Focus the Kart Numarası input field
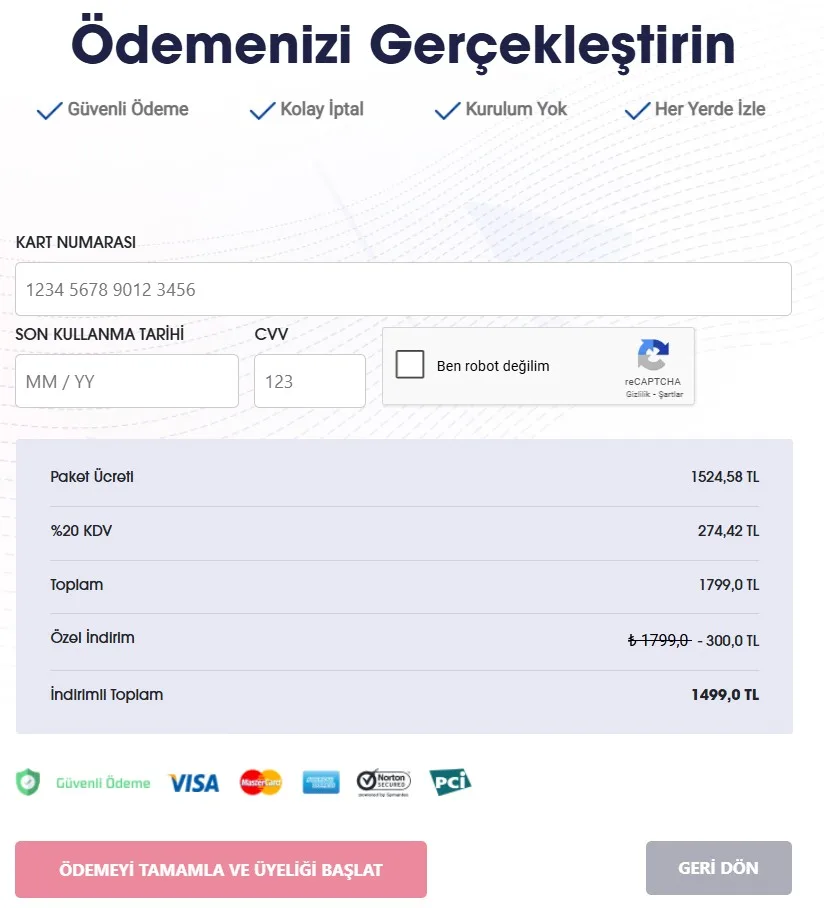This screenshot has width=824, height=908. click(403, 289)
